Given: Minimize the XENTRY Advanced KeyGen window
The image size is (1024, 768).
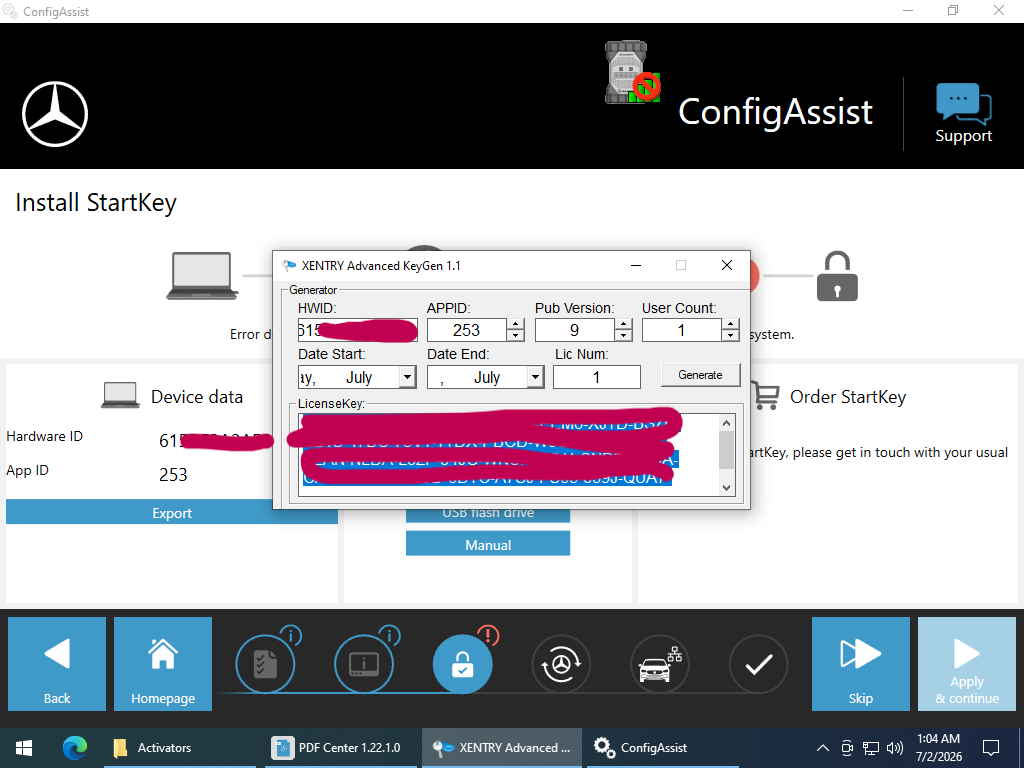Looking at the screenshot, I should point(636,265).
